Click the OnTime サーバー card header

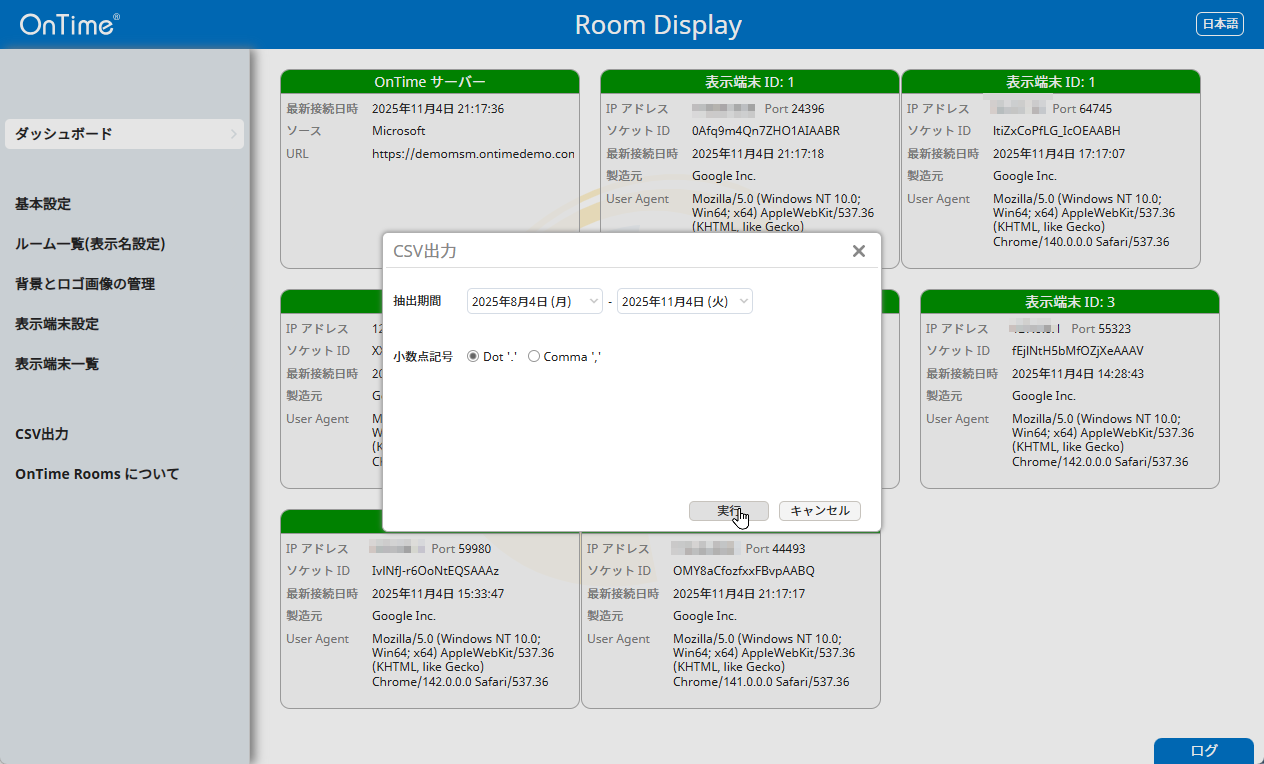(430, 82)
